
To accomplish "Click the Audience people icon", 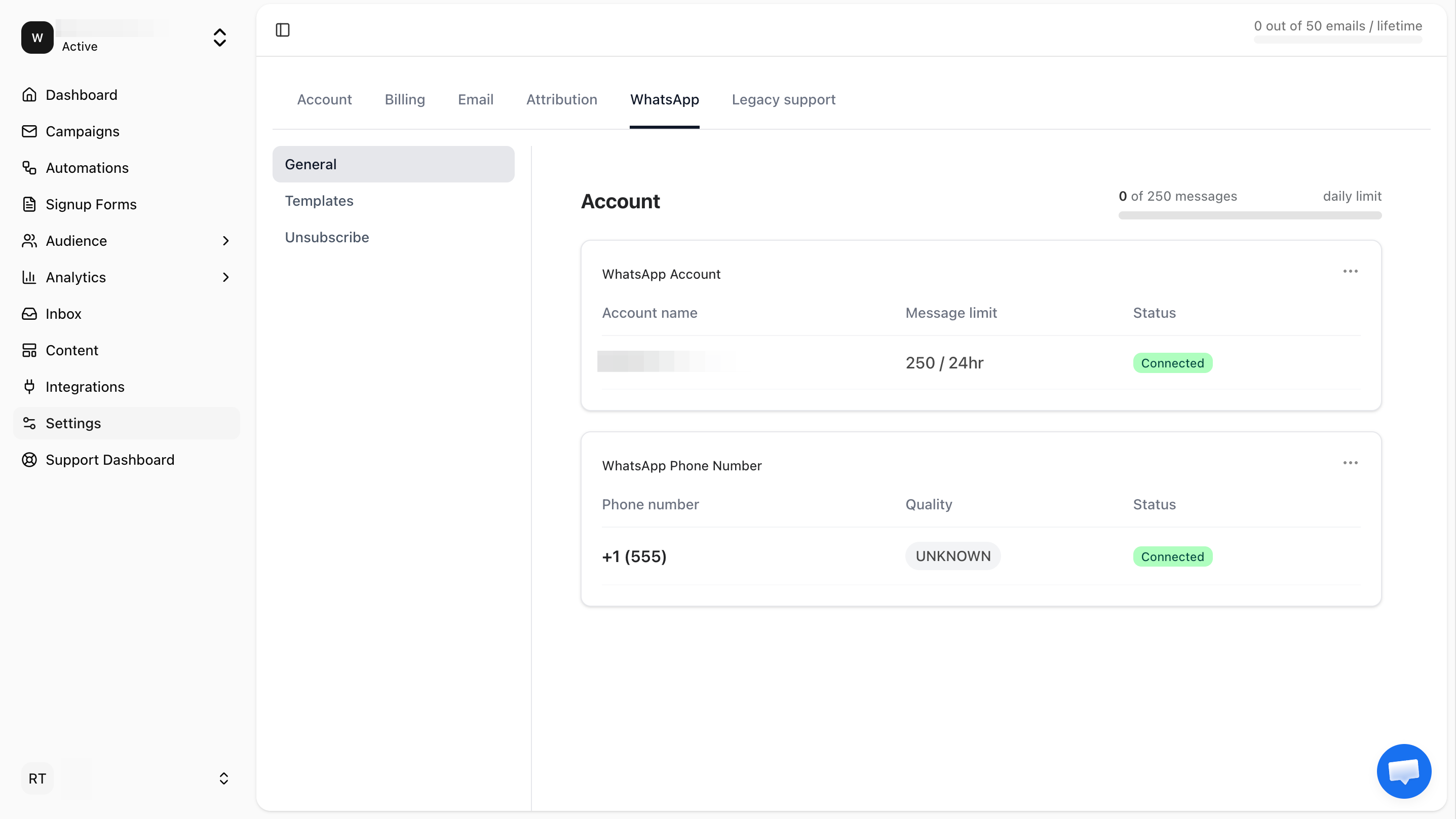I will (29, 240).
